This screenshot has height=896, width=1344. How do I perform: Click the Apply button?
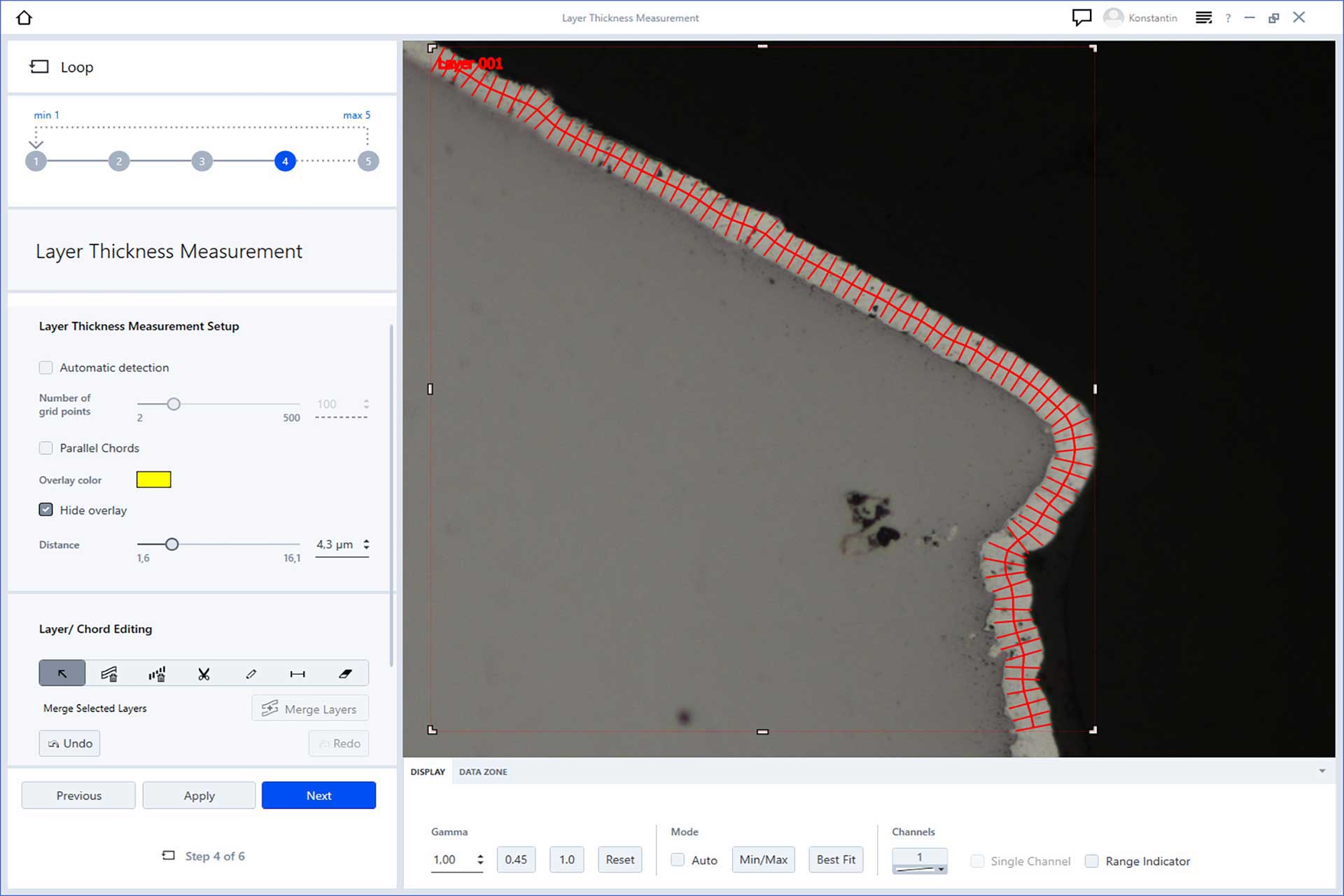[x=199, y=795]
